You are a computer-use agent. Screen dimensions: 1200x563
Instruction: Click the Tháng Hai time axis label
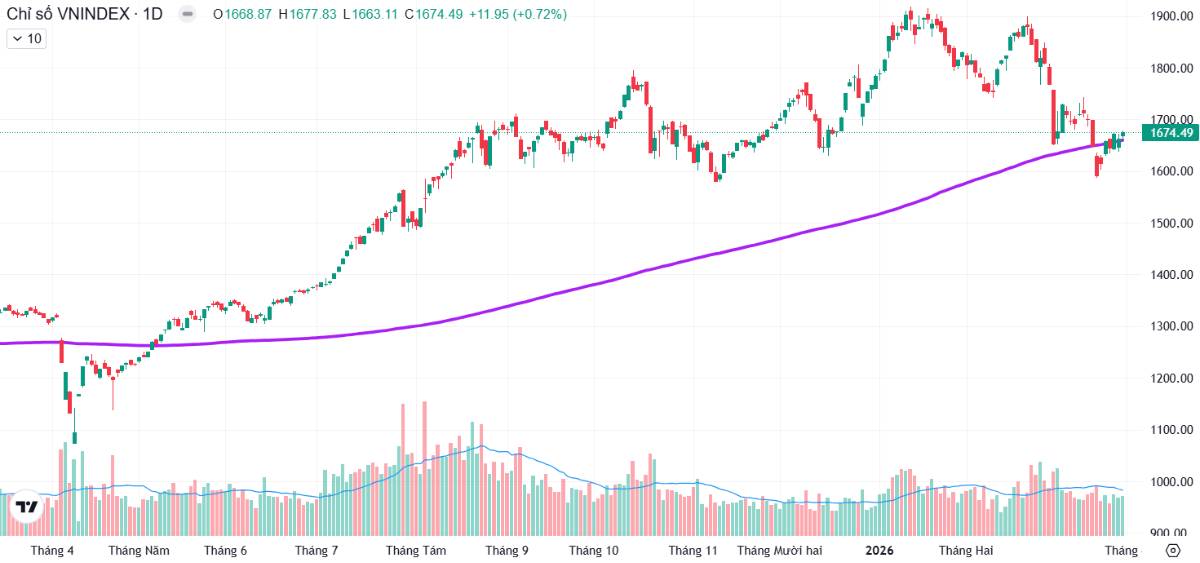point(966,550)
